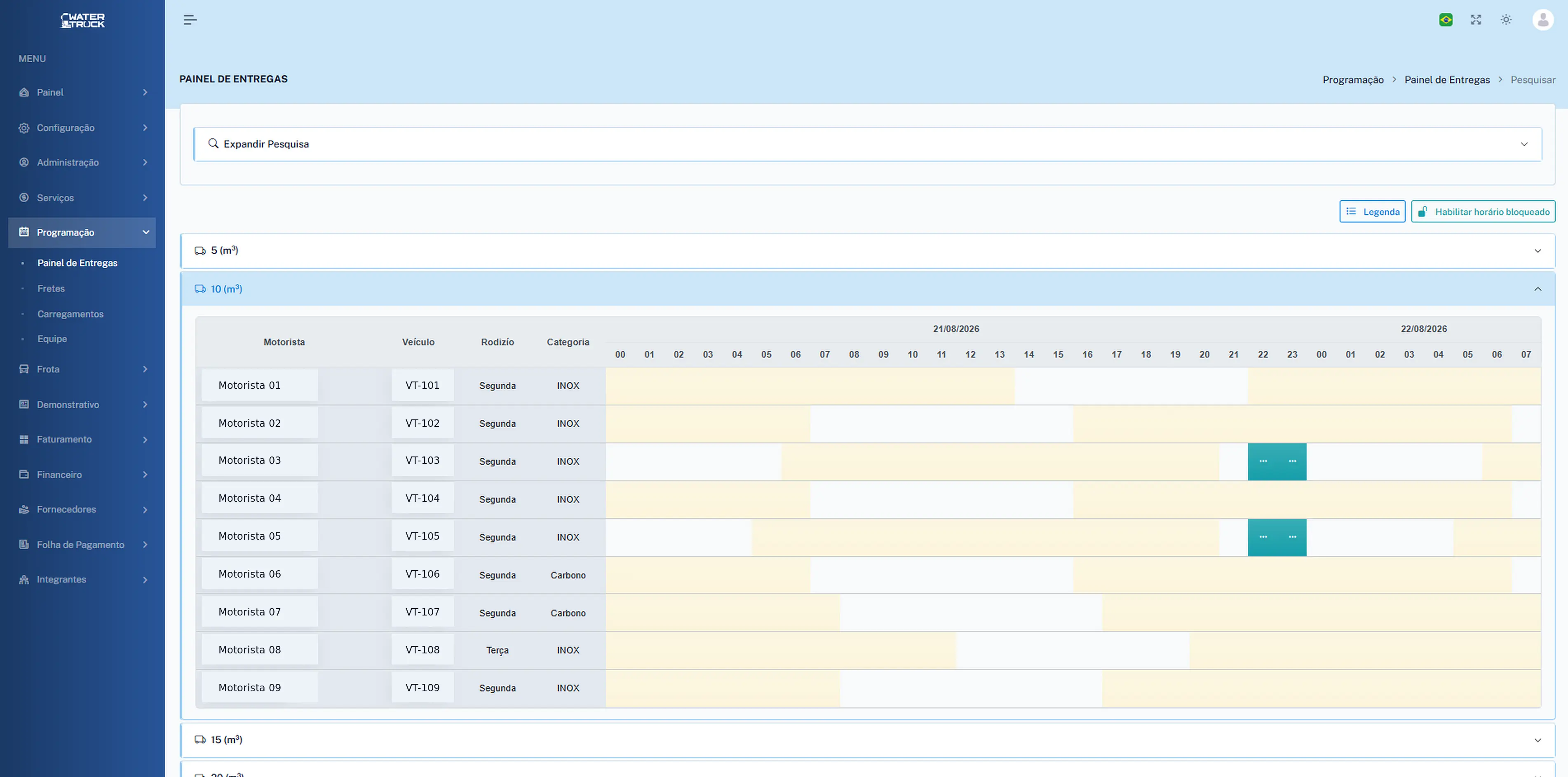Click the VT-108 vehicle cell
The width and height of the screenshot is (1568, 777).
[423, 650]
